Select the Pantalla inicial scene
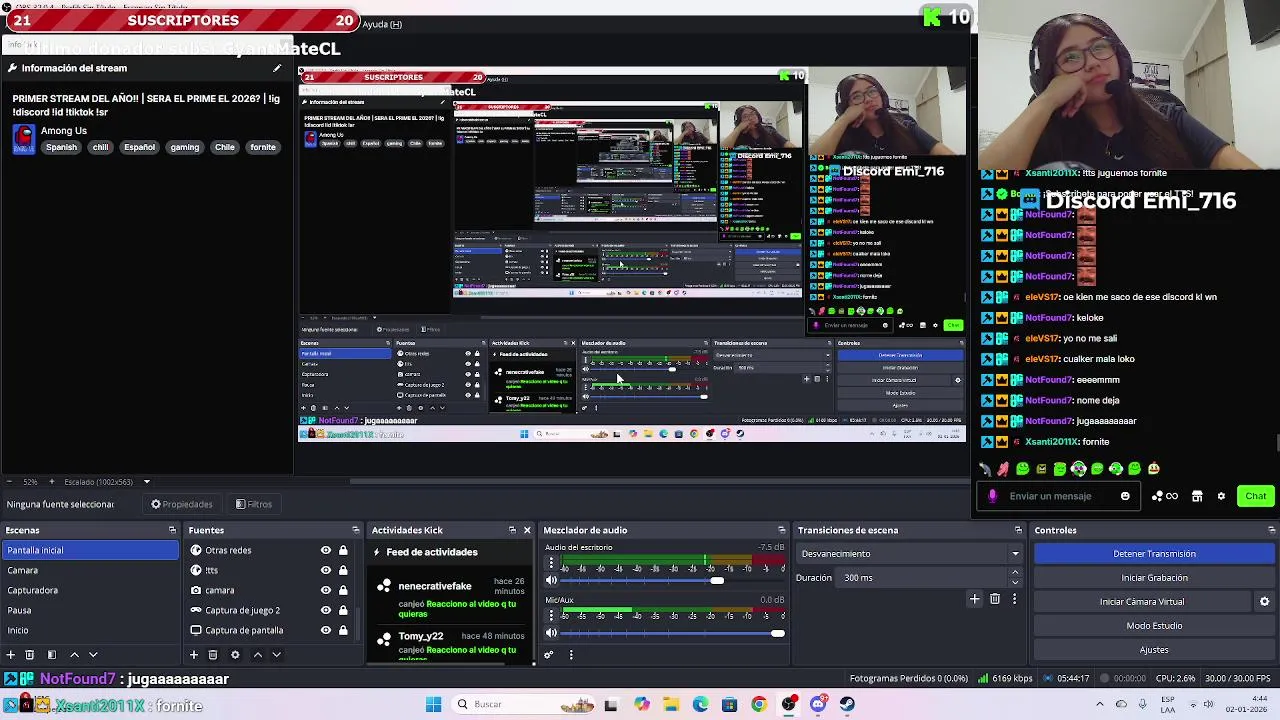Screen dimensions: 1280x720 coord(90,550)
